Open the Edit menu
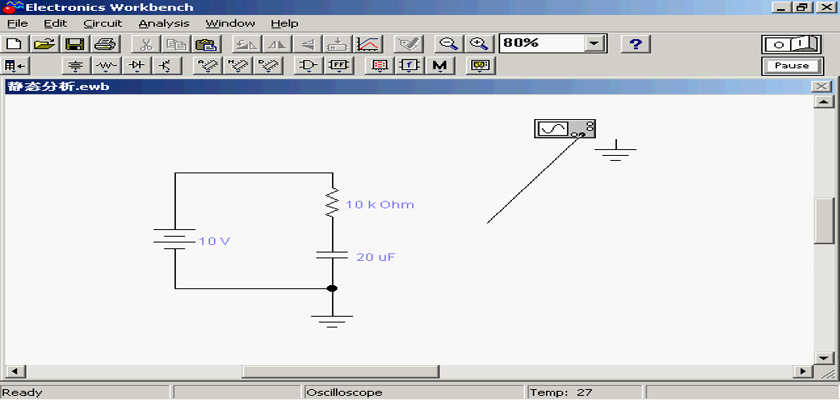Viewport: 840px width, 400px height. coord(56,24)
